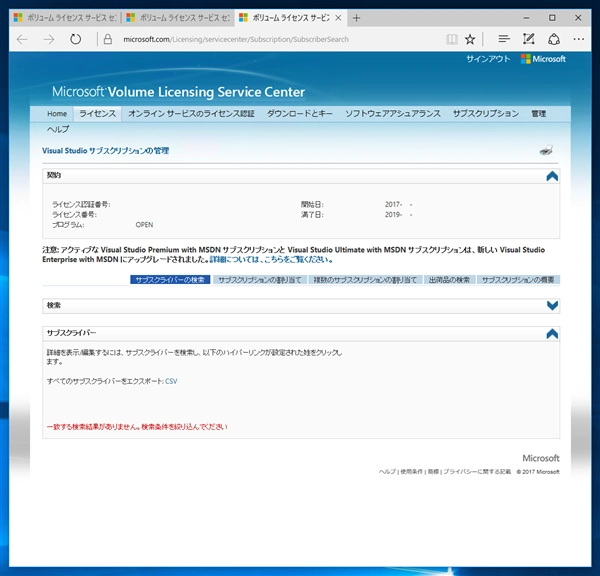Add page to favorites star icon
Viewport: 600px width, 576px height.
point(470,39)
